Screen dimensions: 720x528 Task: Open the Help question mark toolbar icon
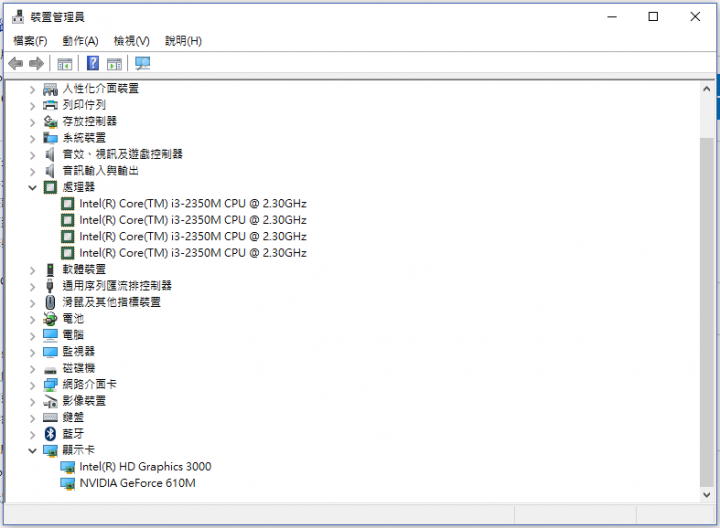(93, 63)
